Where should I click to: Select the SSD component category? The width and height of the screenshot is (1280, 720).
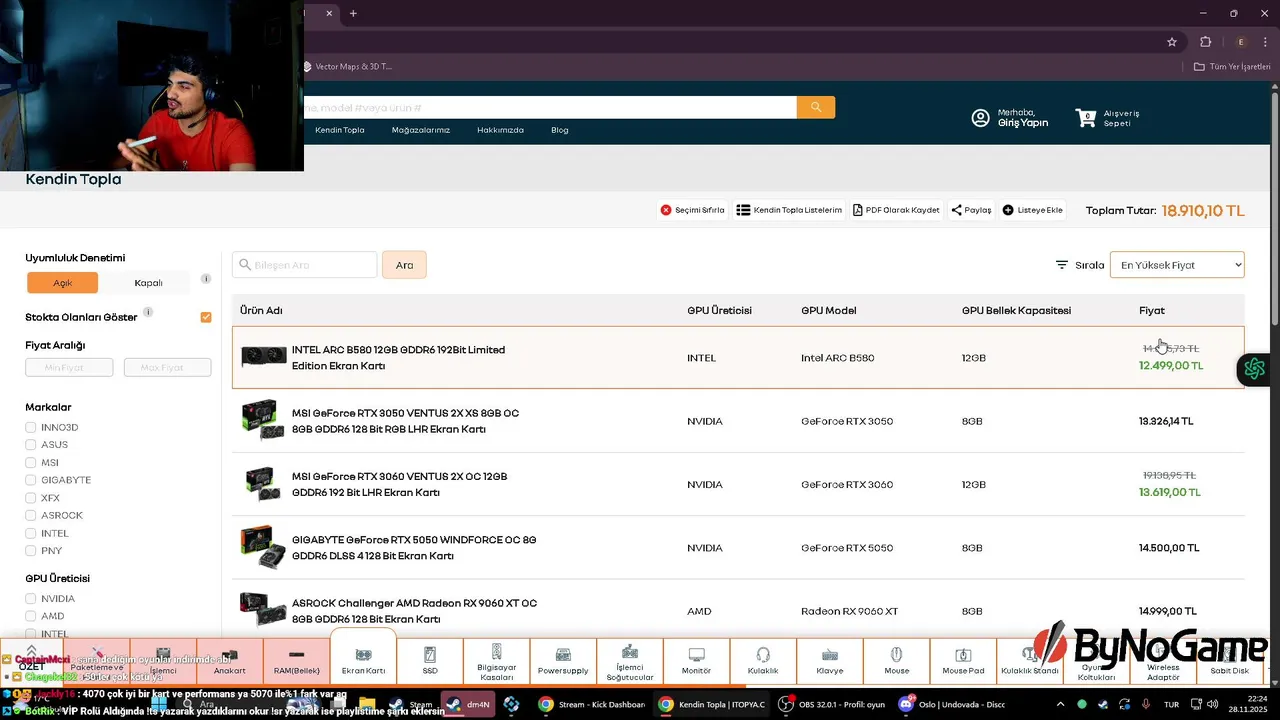pos(430,660)
